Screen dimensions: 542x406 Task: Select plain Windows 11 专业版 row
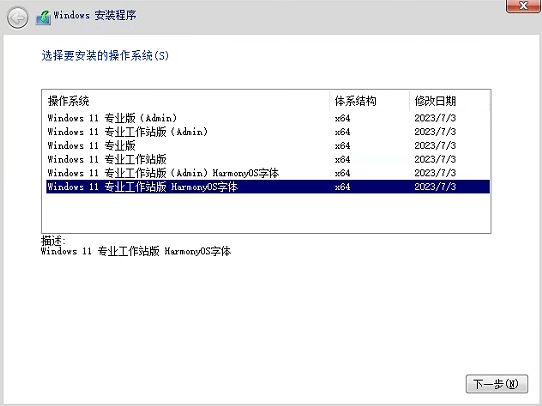(268, 145)
